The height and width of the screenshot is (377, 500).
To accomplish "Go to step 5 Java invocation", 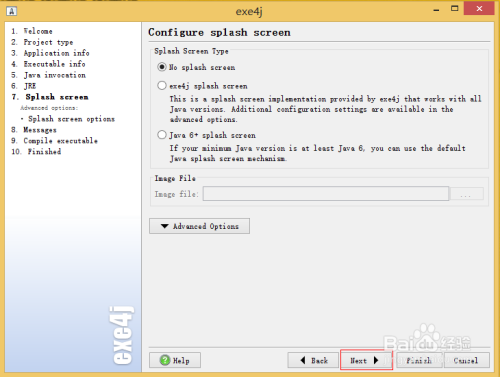I will tap(49, 75).
